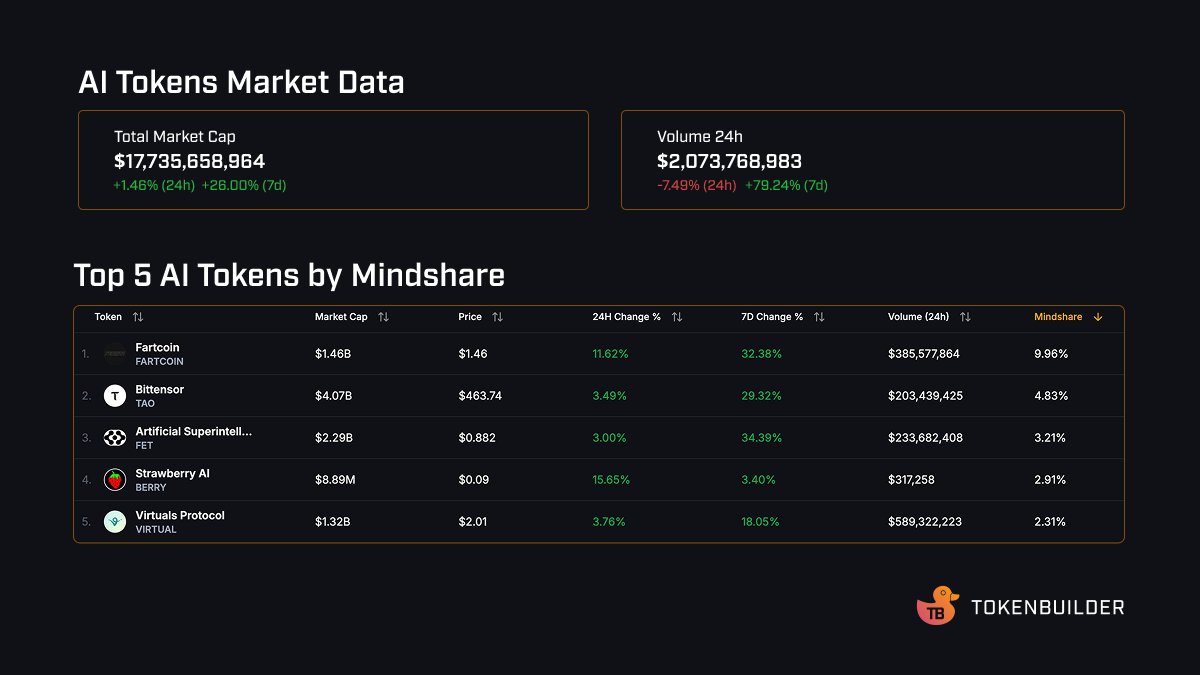This screenshot has height=675, width=1200.
Task: Click Bittensor 24H change 3.49%
Action: [x=609, y=396]
